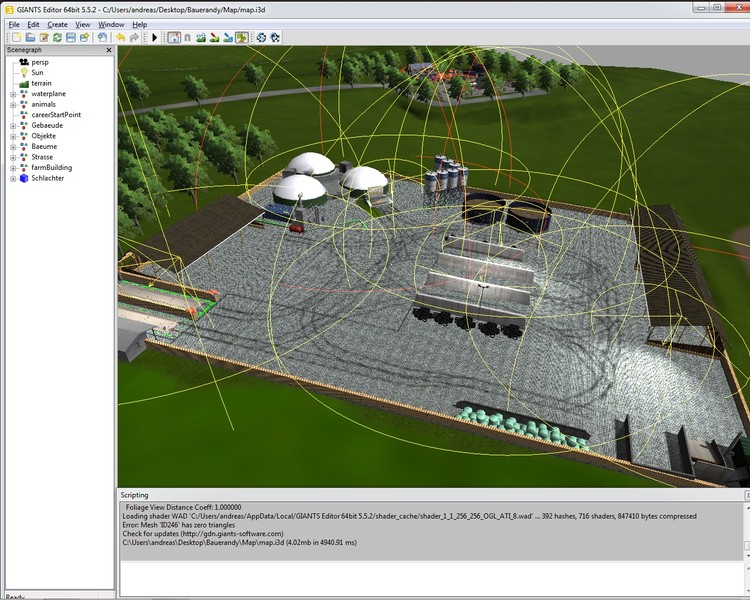Click the green terrain node icon
750x600 pixels.
[x=24, y=84]
